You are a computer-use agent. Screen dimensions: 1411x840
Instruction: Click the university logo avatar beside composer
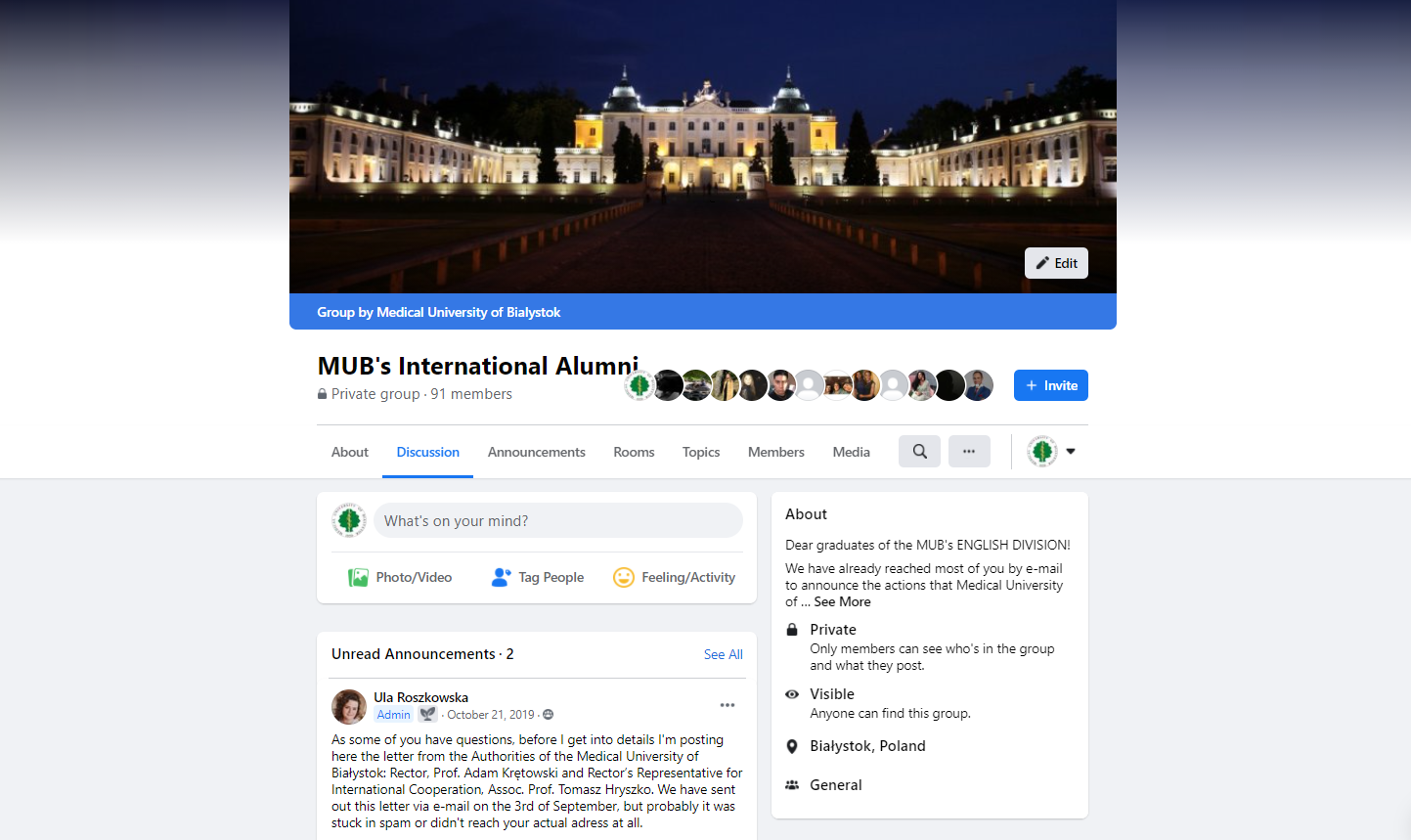349,520
